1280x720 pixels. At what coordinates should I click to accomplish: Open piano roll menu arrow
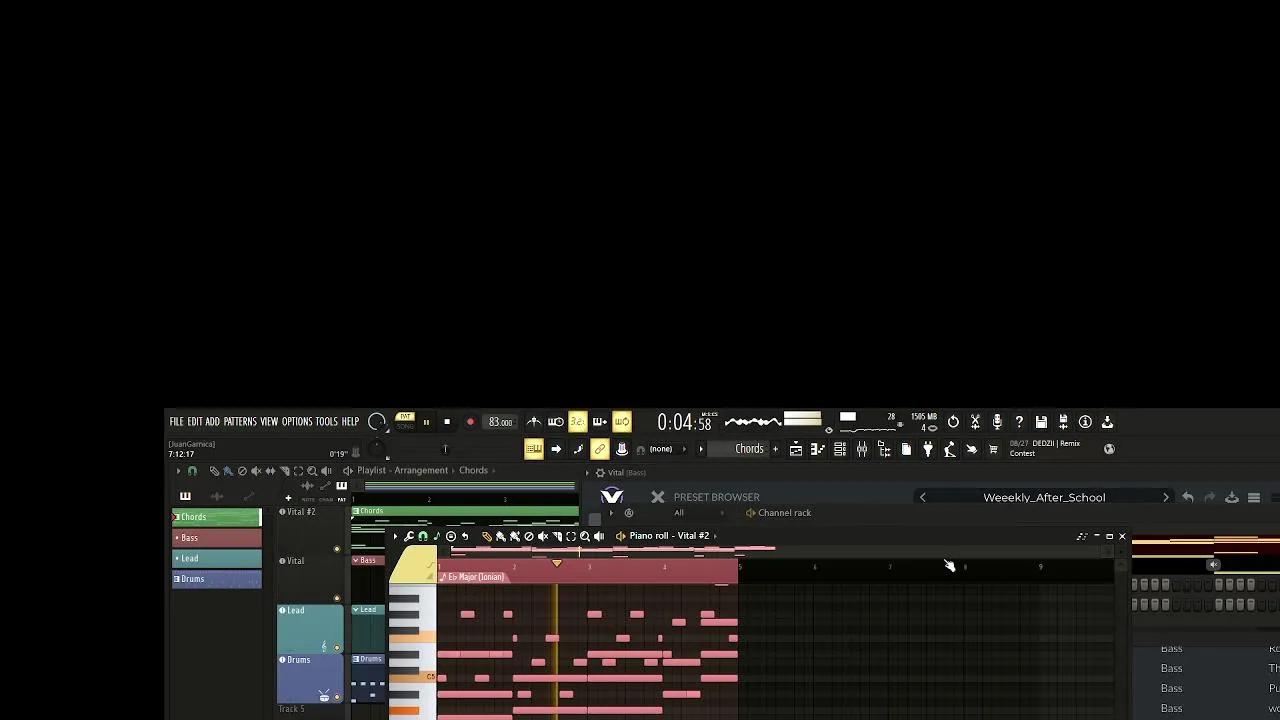tap(395, 537)
